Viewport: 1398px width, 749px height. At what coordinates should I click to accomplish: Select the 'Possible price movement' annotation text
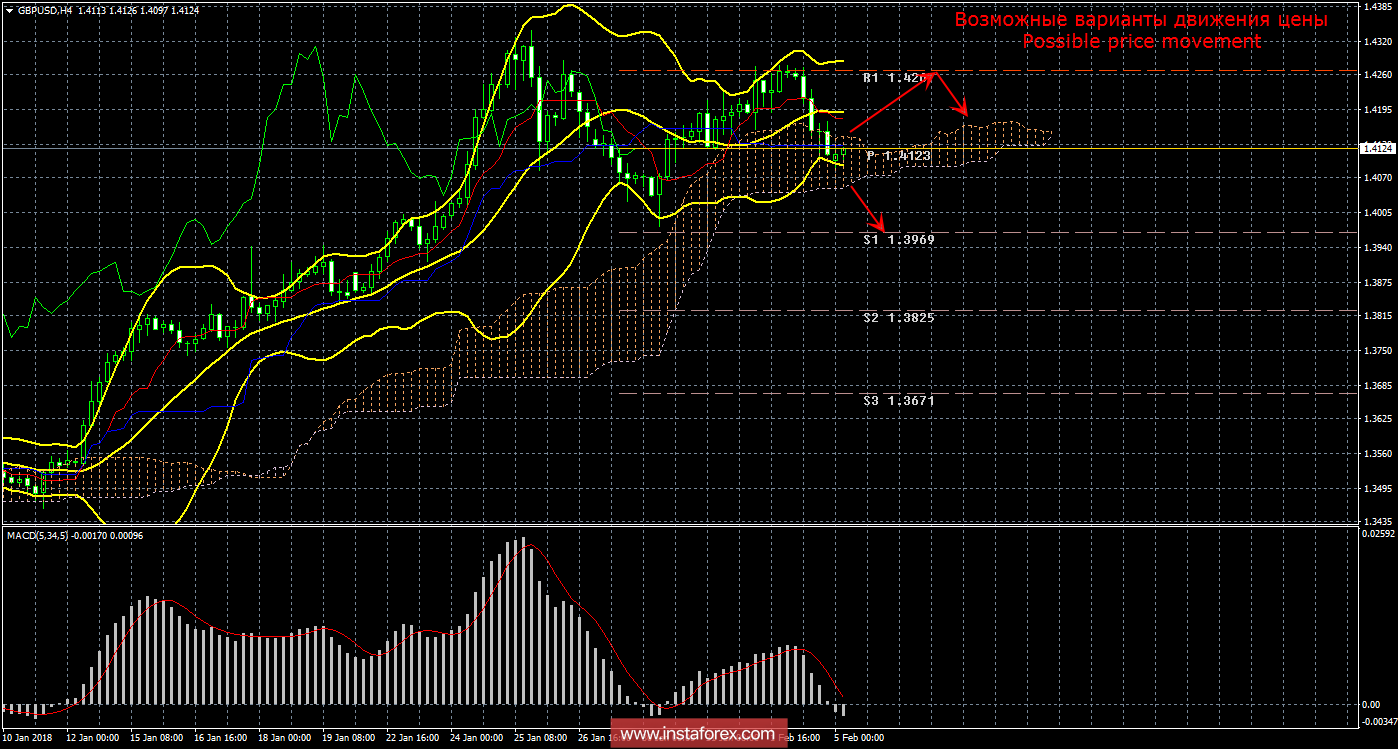pyautogui.click(x=1141, y=41)
